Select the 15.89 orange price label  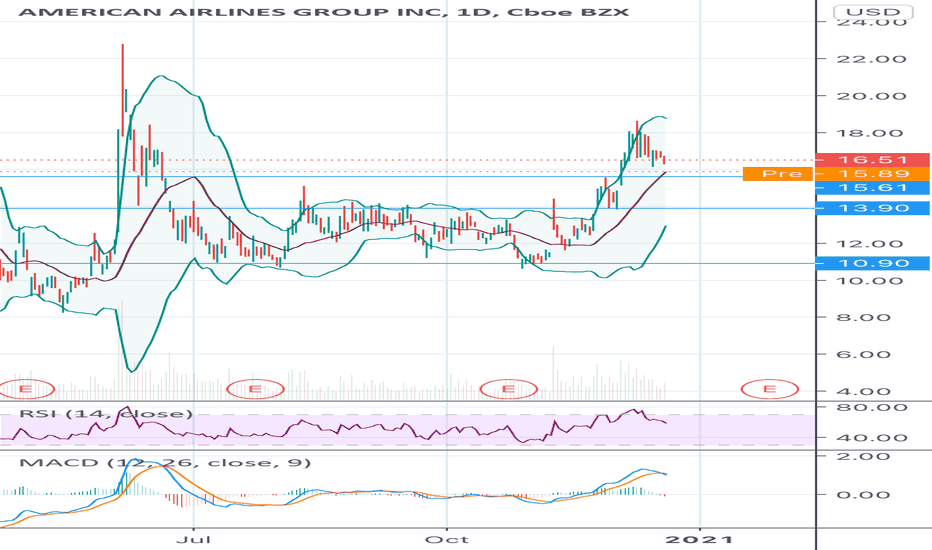pyautogui.click(x=872, y=174)
